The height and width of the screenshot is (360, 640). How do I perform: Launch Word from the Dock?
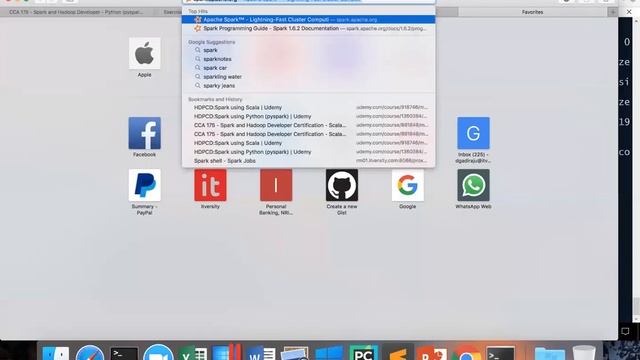pyautogui.click(x=261, y=353)
